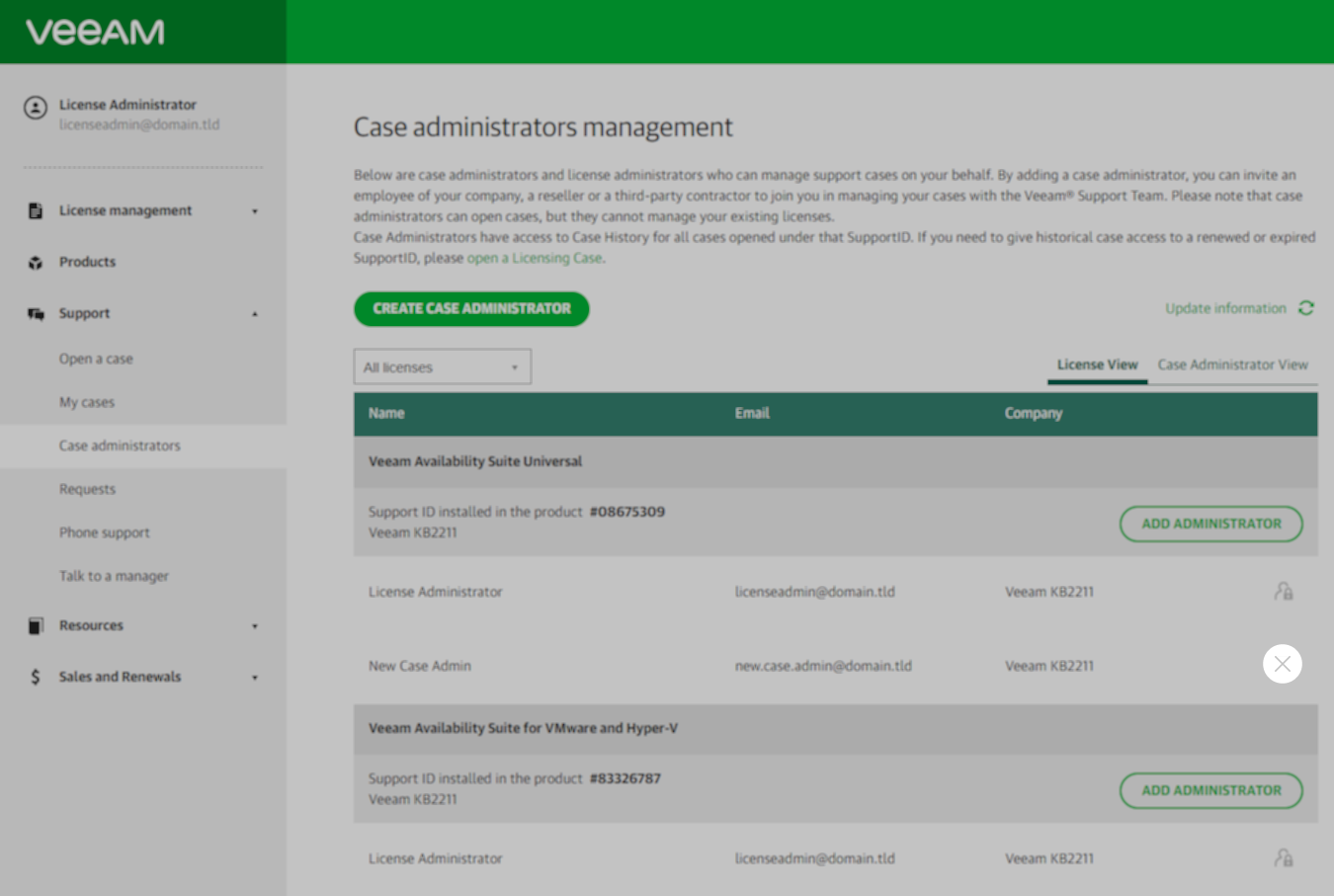1334x896 pixels.
Task: Click the Update information refresh icon
Action: pyautogui.click(x=1306, y=308)
